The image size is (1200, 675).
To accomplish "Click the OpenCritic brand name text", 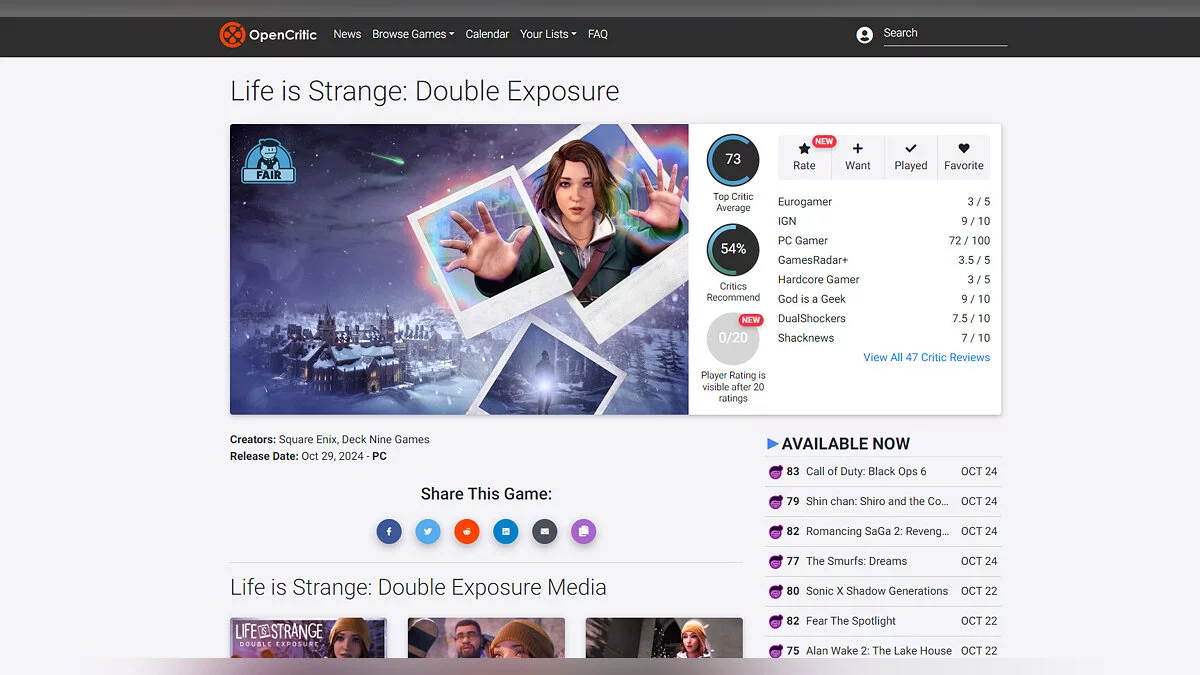I will (x=283, y=35).
